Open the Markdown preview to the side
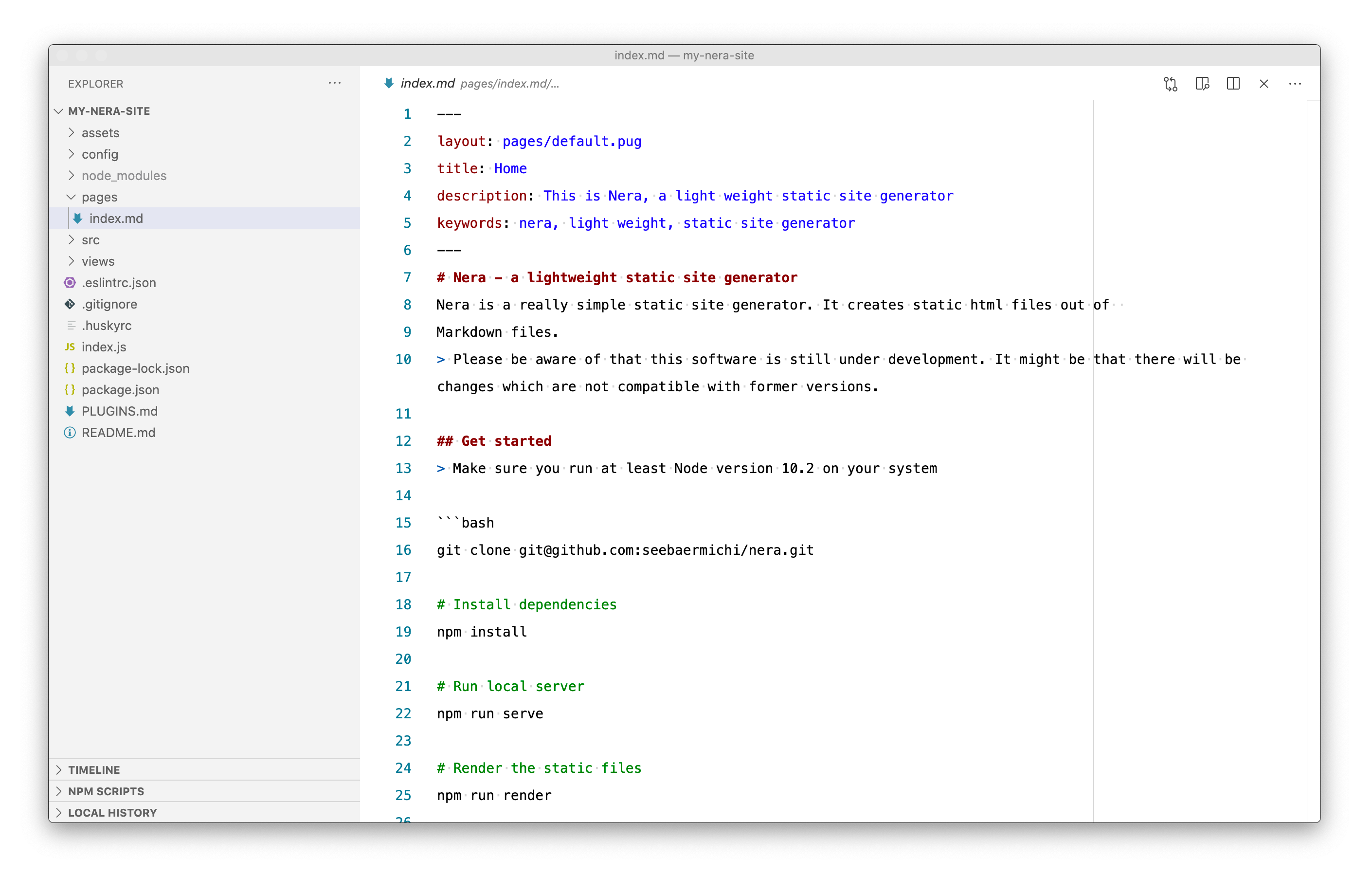Screen dimensions: 1372x876 pos(1202,84)
